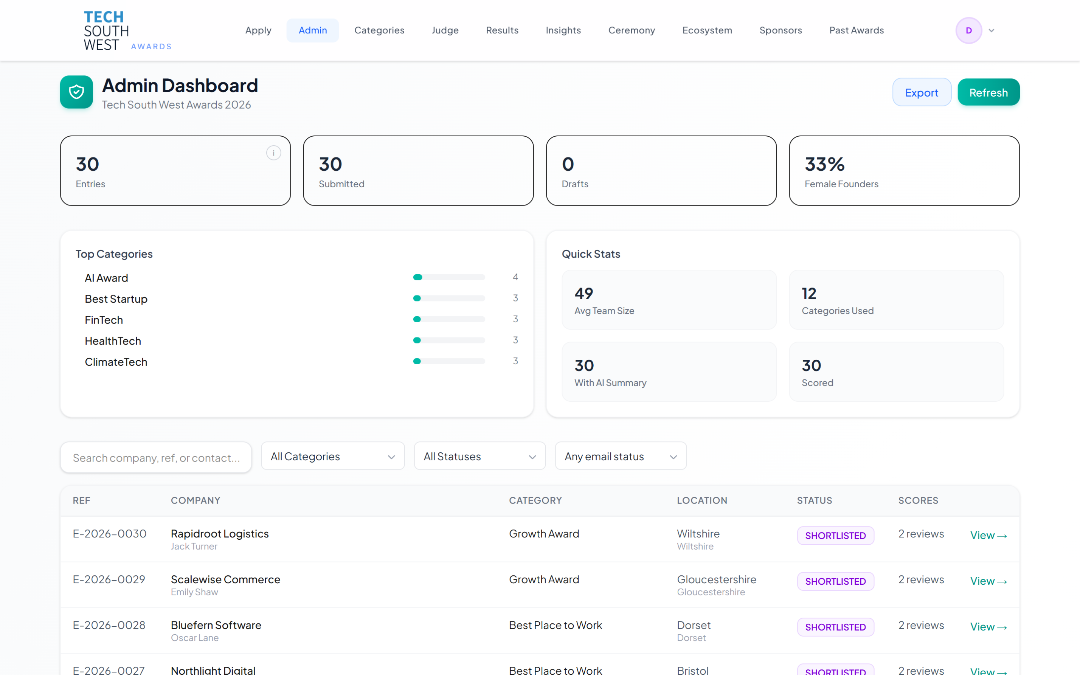Click AI Award in Top Categories
Screen dimensions: 1080x675
point(106,278)
